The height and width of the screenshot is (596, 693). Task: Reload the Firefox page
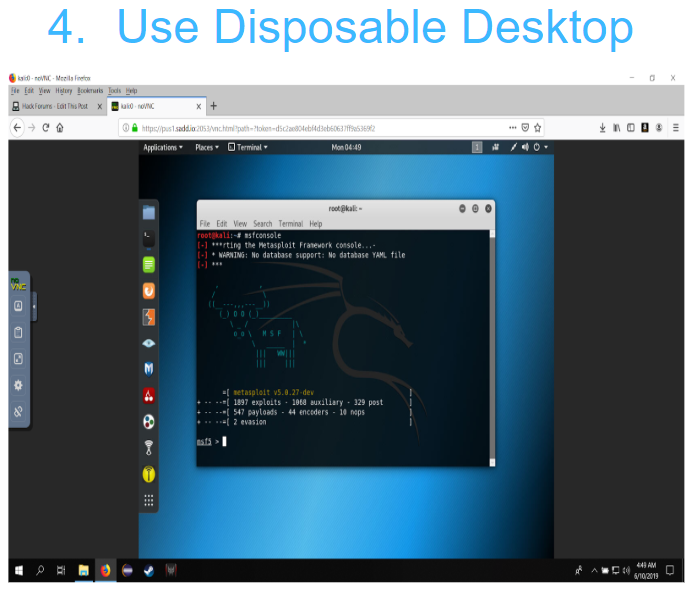pyautogui.click(x=46, y=128)
